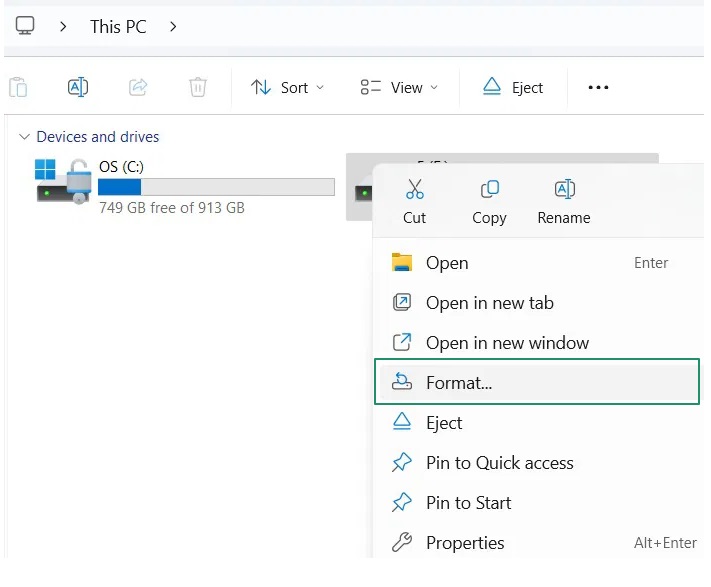Open the View dropdown menu

(399, 87)
